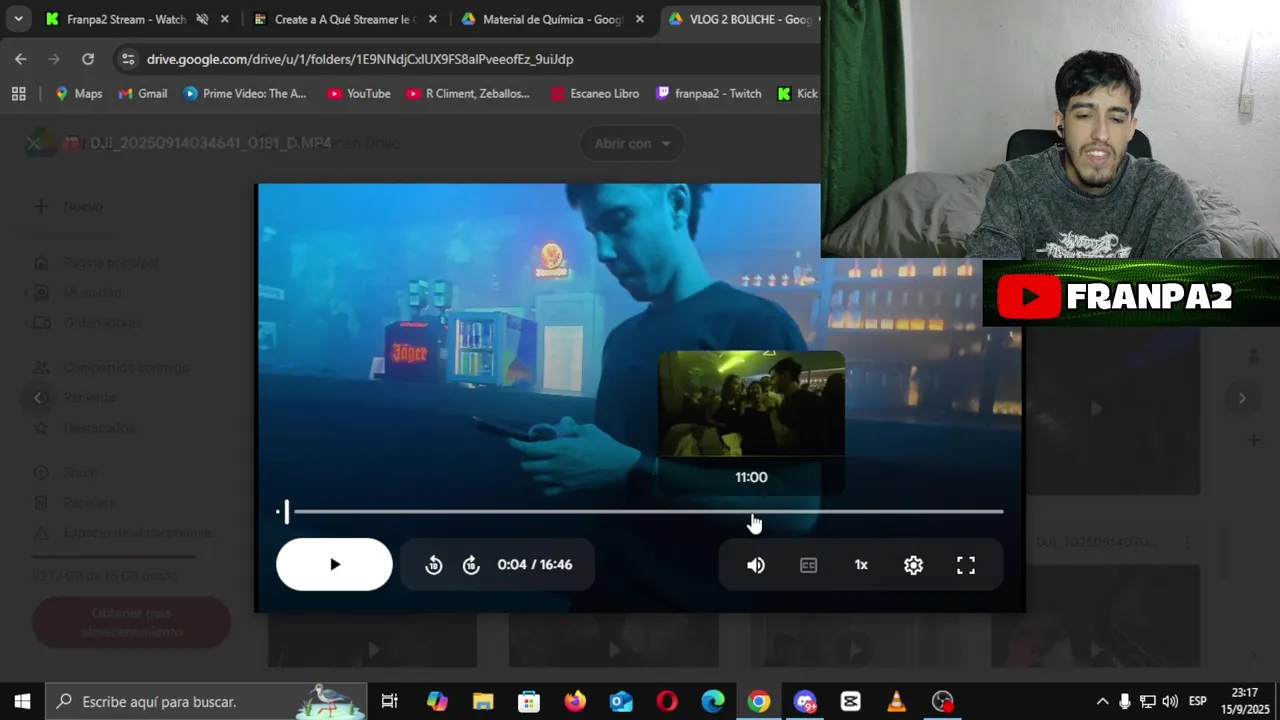Click the Windows taskbar search box
Image resolution: width=1280 pixels, height=720 pixels.
coord(207,701)
